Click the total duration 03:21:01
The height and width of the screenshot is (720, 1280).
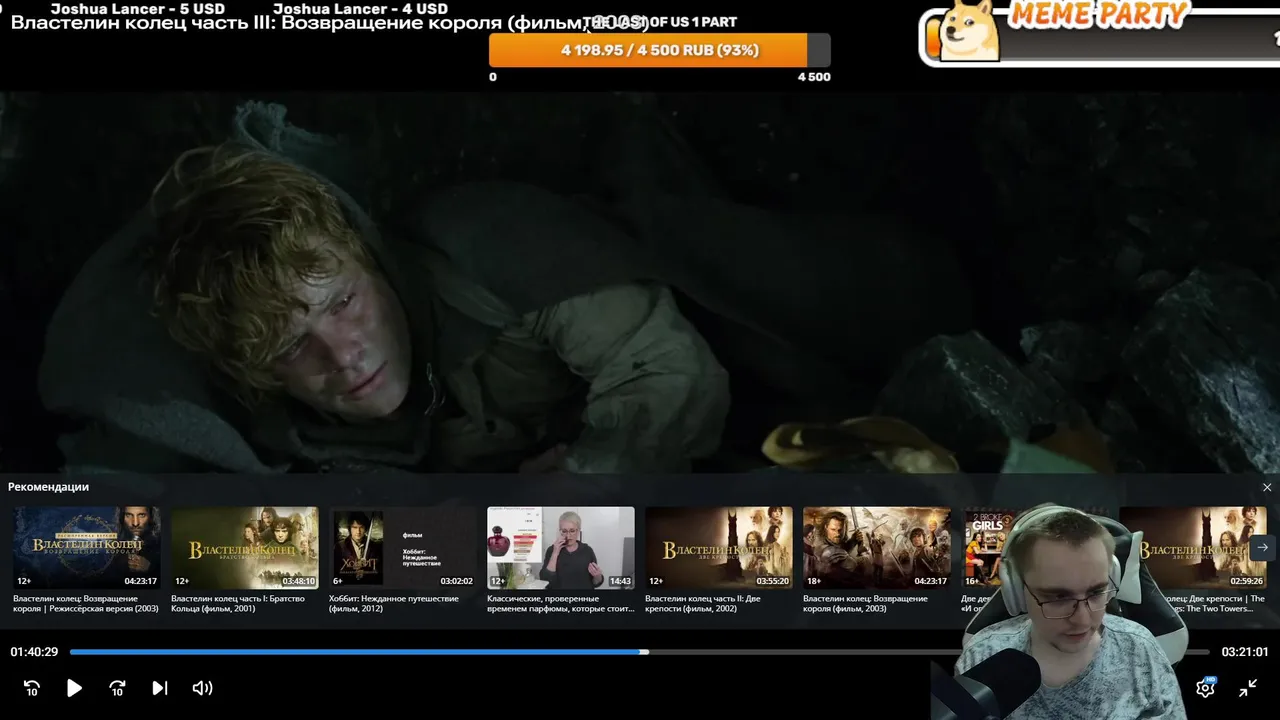[x=1245, y=652]
